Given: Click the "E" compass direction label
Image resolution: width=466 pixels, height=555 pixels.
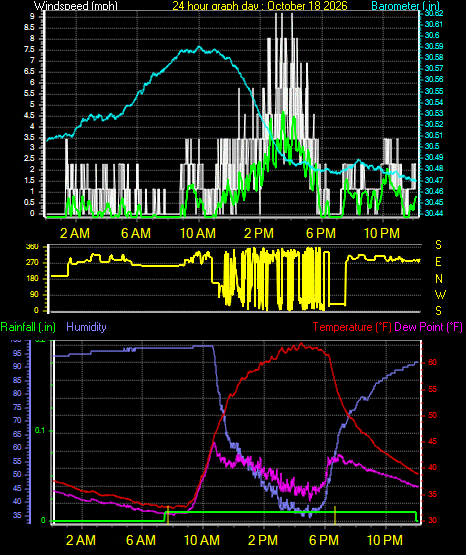Looking at the screenshot, I should pos(438,262).
